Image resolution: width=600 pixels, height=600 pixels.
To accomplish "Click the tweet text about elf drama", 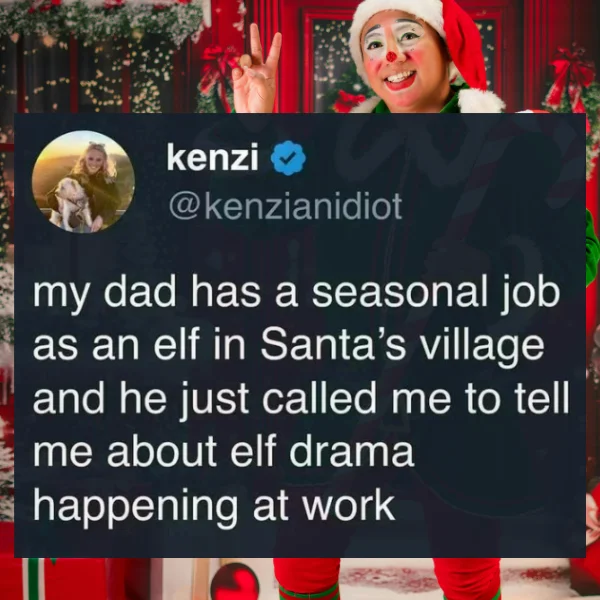I will click(300, 399).
